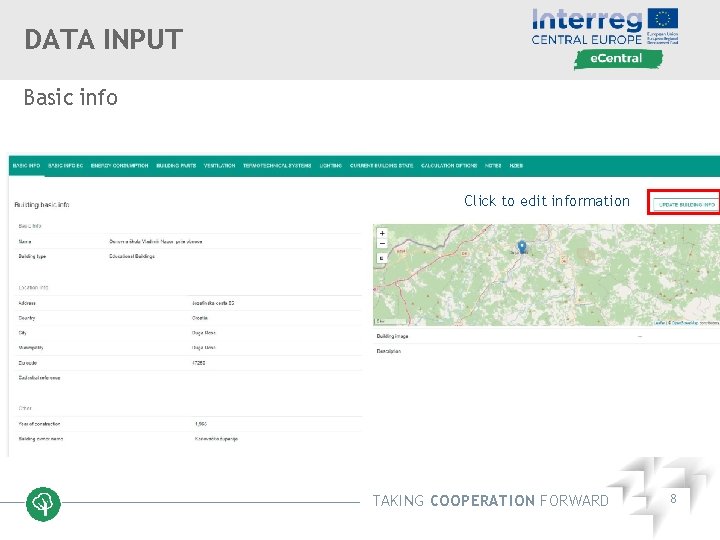The image size is (720, 540).
Task: Click the Update Building Info button
Action: (686, 205)
